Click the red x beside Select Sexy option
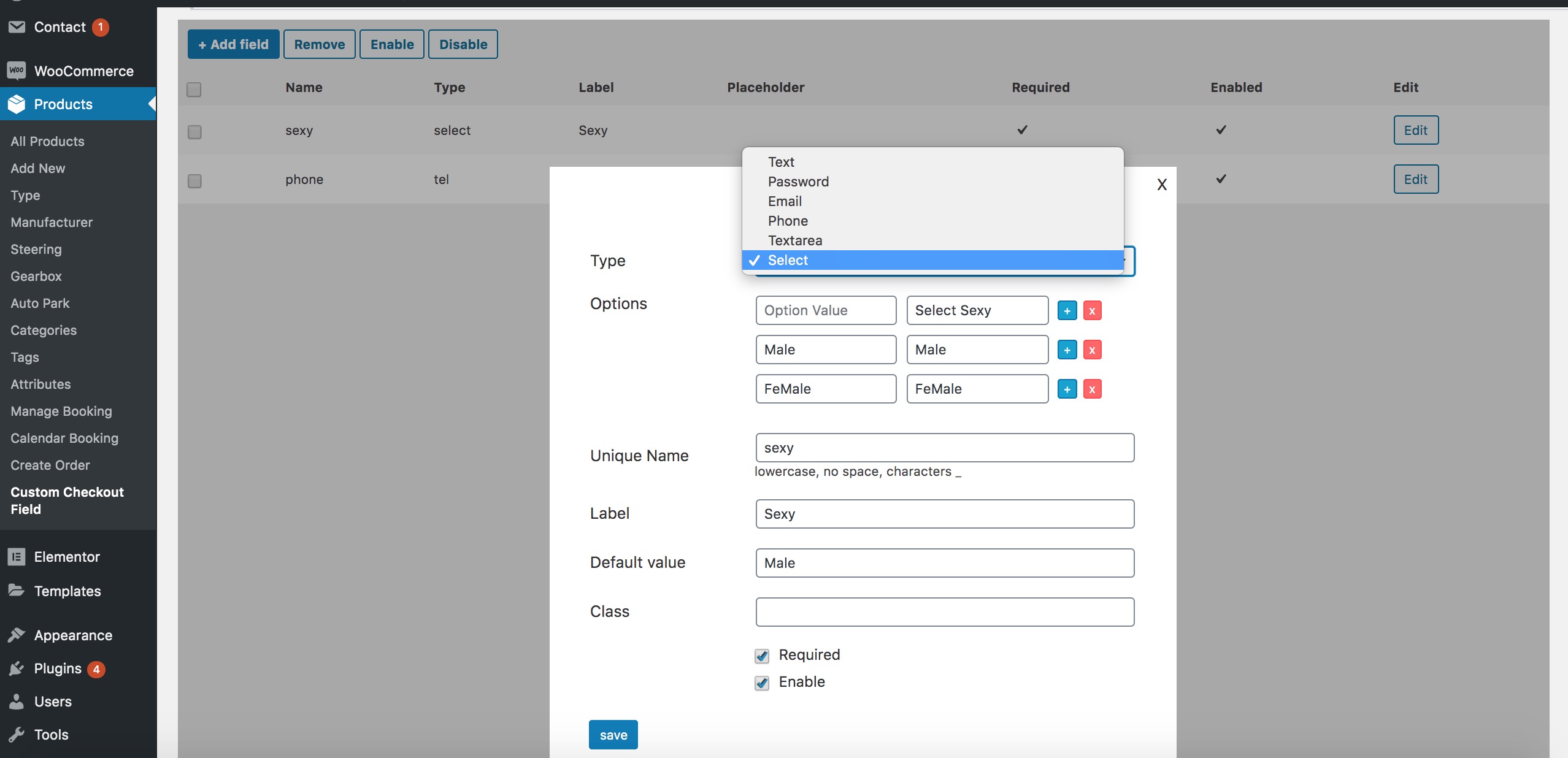Image resolution: width=1568 pixels, height=758 pixels. point(1092,310)
